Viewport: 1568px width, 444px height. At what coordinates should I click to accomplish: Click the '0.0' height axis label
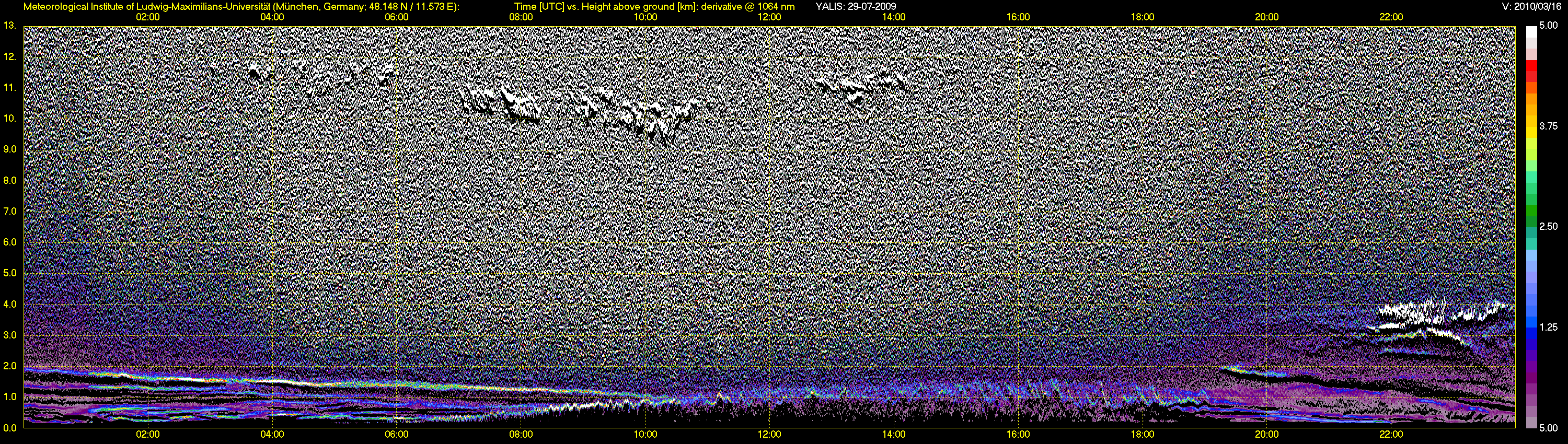tap(9, 428)
